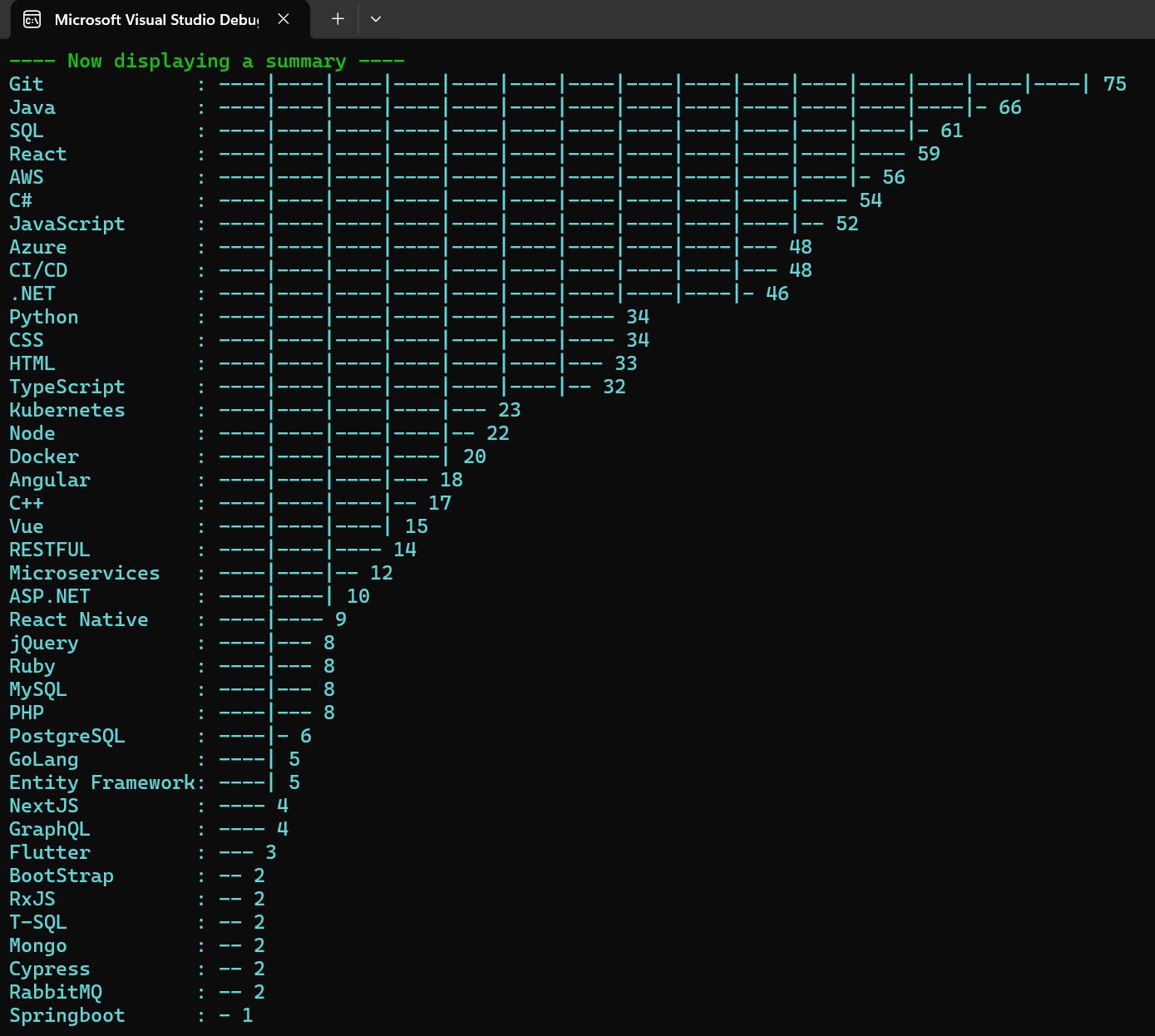The image size is (1155, 1036).
Task: Click the 'NextJS' row label
Action: pos(44,806)
